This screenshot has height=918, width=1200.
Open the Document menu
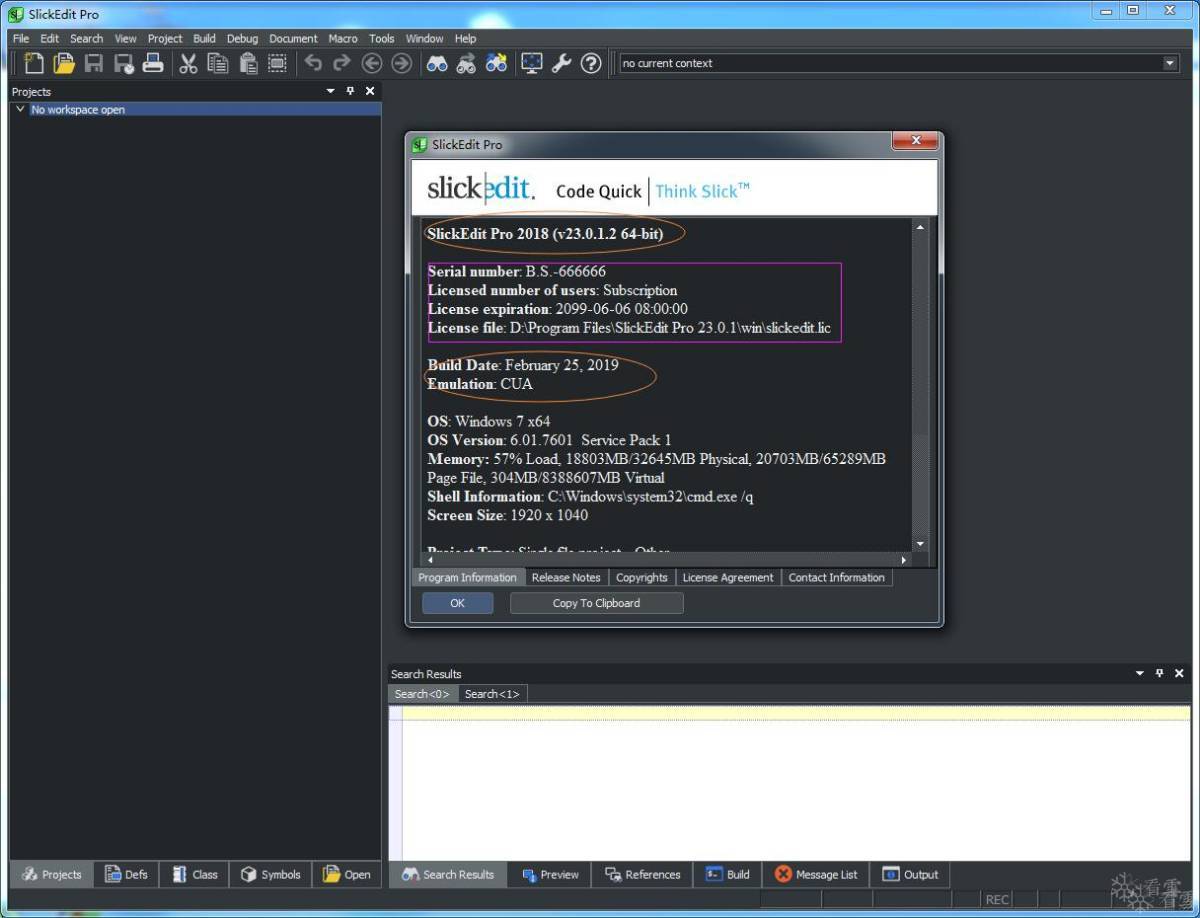pos(293,38)
